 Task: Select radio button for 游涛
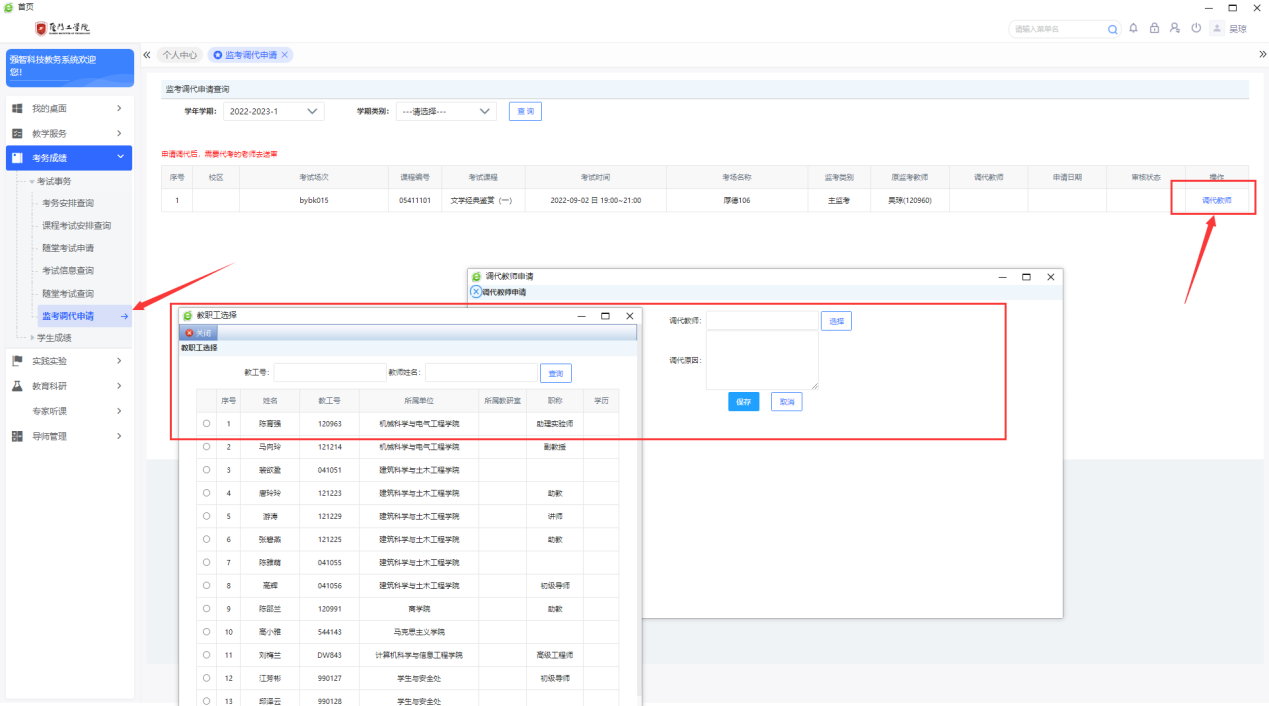207,516
